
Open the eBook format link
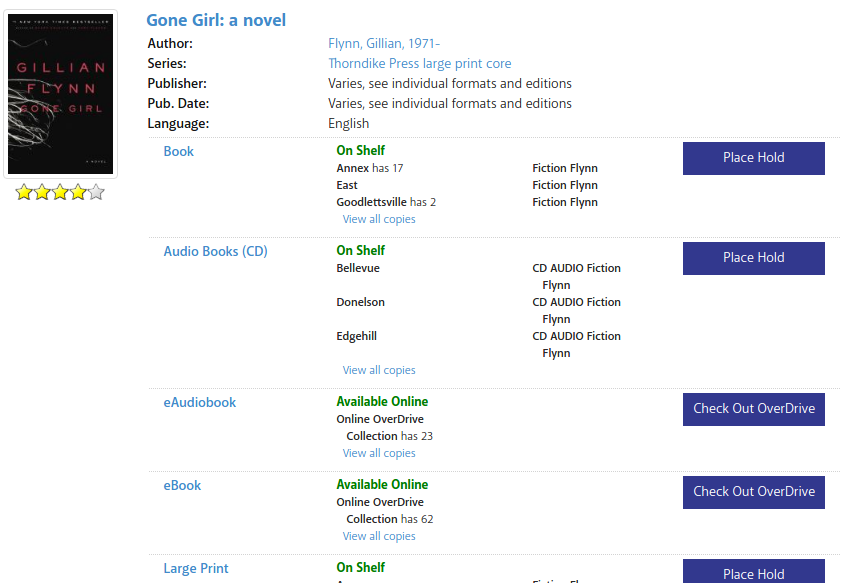click(x=182, y=485)
